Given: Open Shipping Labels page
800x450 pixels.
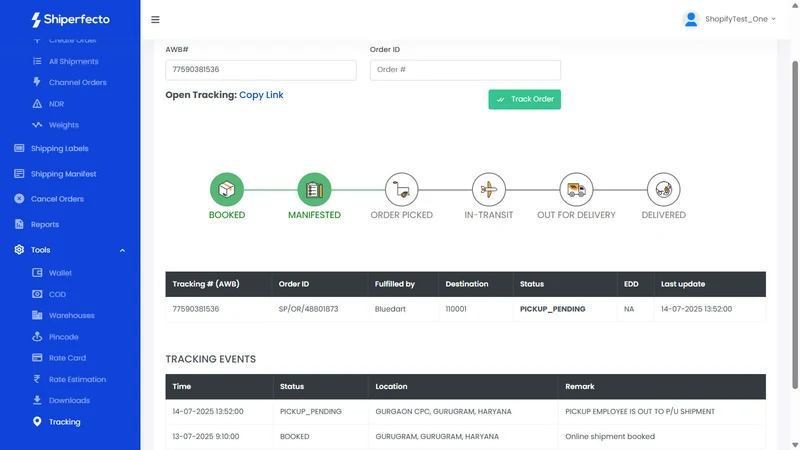Looking at the screenshot, I should pyautogui.click(x=60, y=148).
